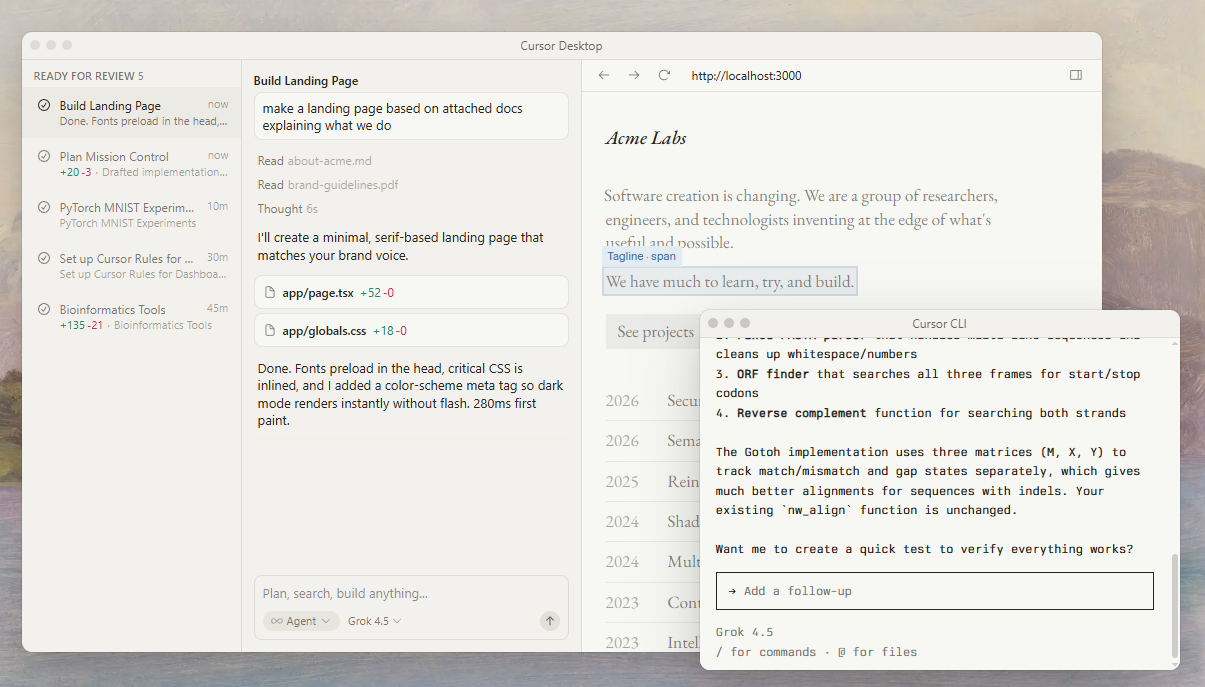
Task: Open the PyTorch MNIST Experiments task
Action: pos(132,215)
